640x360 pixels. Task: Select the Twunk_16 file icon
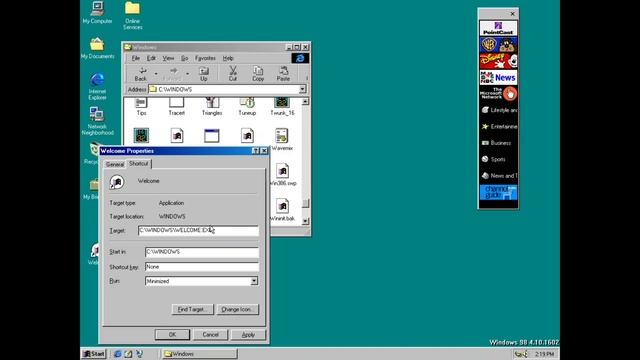coord(282,107)
